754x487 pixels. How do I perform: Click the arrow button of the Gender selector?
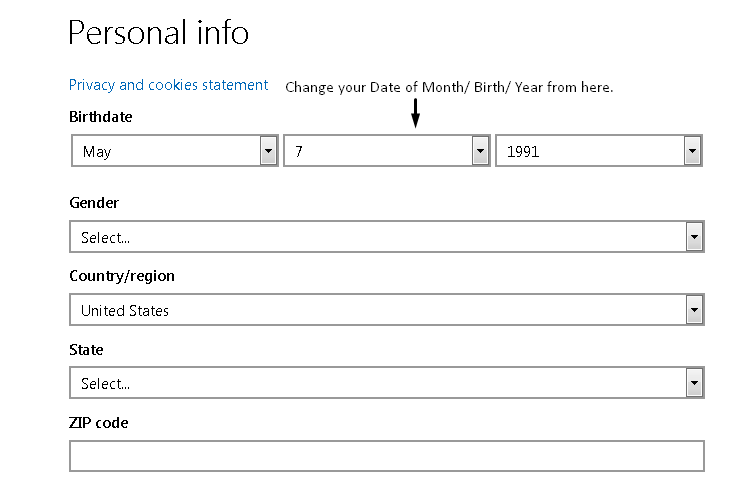click(x=695, y=237)
